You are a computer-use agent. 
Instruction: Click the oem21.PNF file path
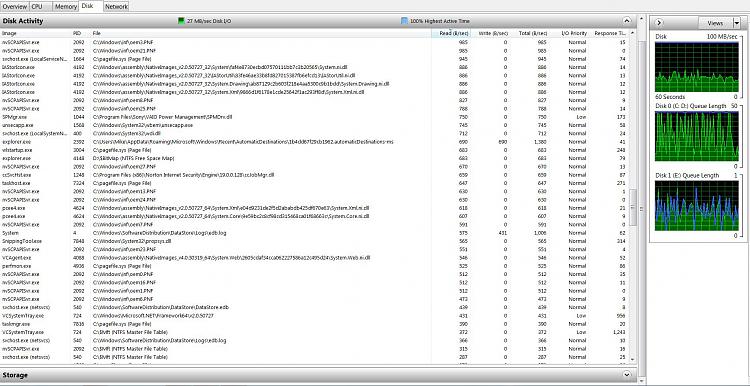click(125, 51)
